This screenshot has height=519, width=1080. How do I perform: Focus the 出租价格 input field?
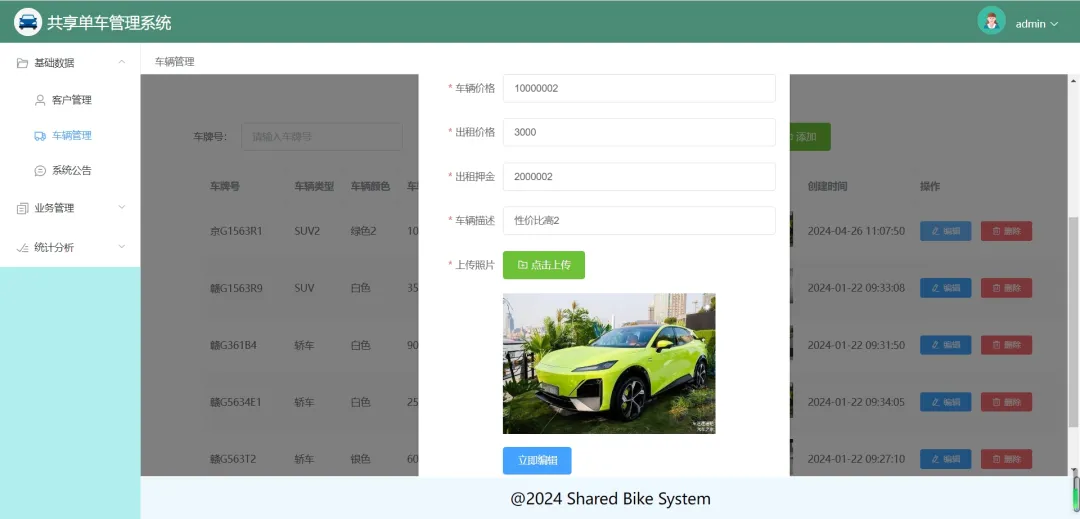tap(639, 132)
